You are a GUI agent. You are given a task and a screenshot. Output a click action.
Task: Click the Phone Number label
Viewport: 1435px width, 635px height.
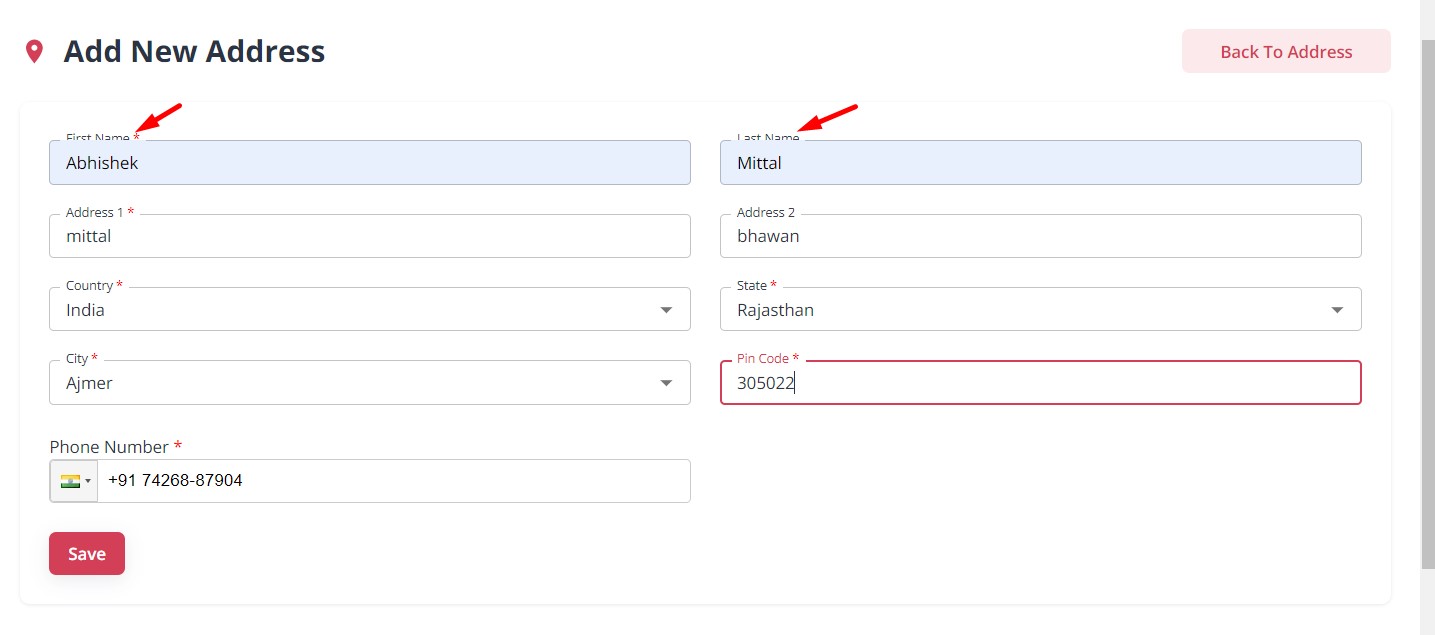pos(109,447)
